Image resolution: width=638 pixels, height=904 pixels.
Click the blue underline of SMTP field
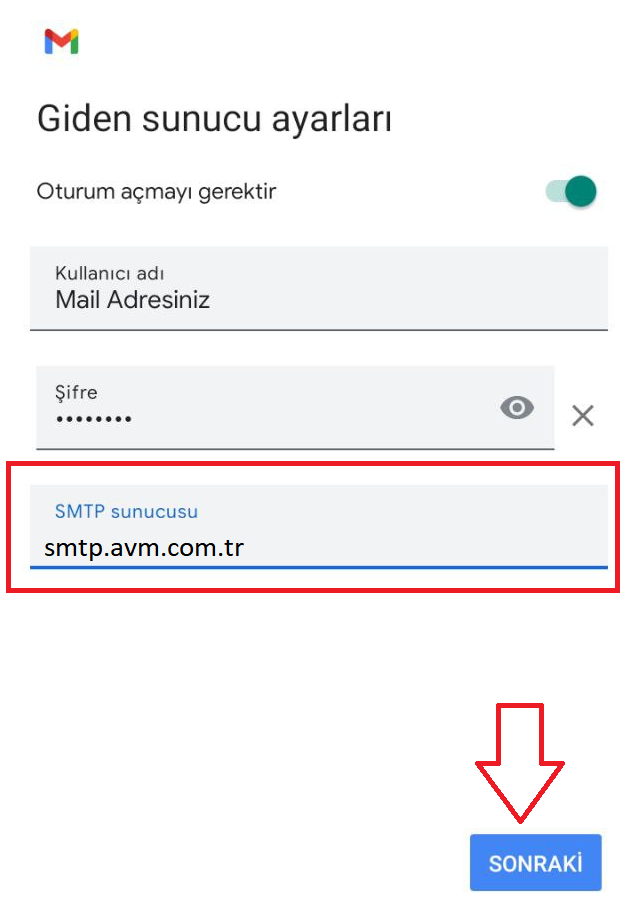(318, 566)
